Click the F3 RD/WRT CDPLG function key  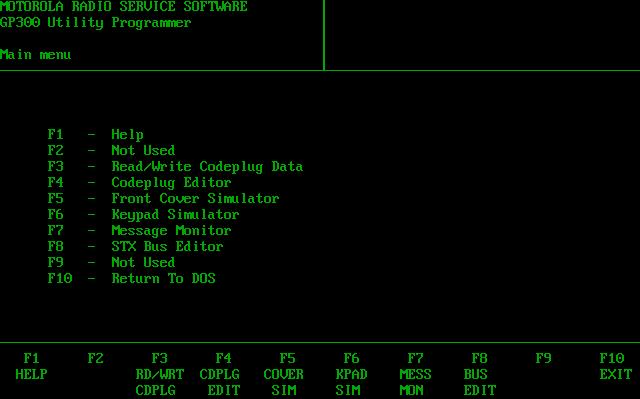pyautogui.click(x=160, y=374)
